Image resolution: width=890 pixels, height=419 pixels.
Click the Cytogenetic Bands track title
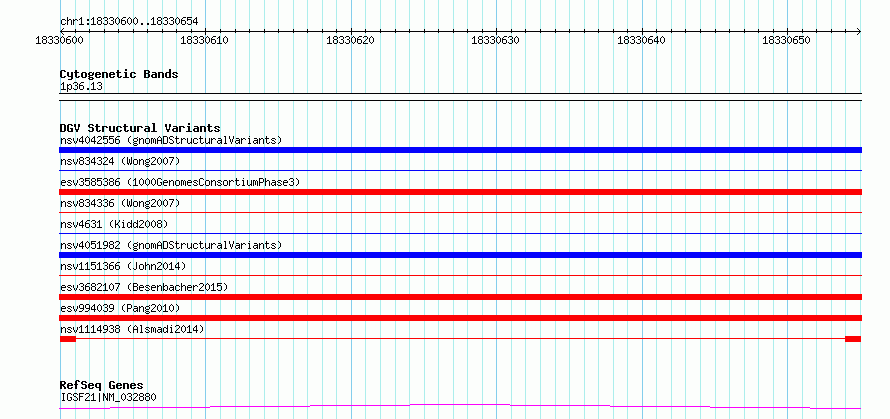click(119, 74)
